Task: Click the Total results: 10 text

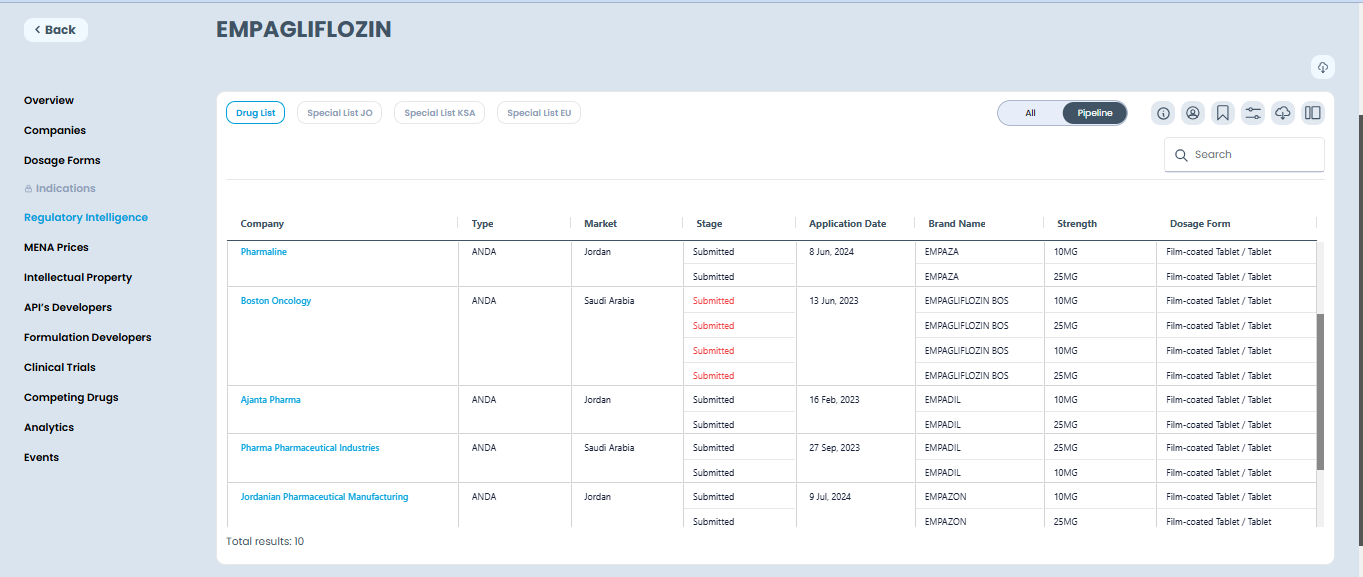Action: pyautogui.click(x=265, y=542)
